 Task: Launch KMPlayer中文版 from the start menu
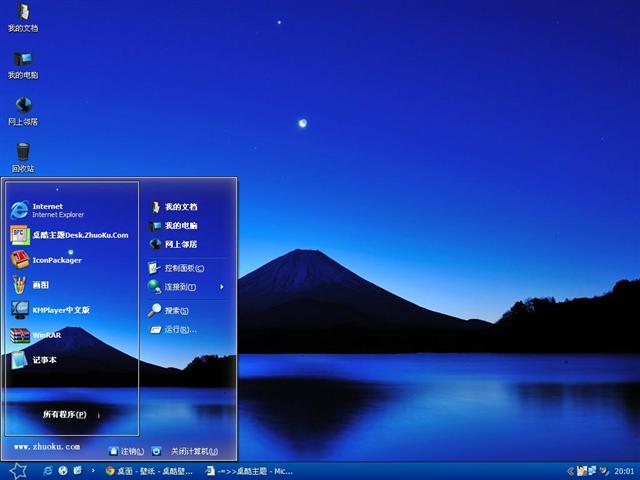point(60,310)
